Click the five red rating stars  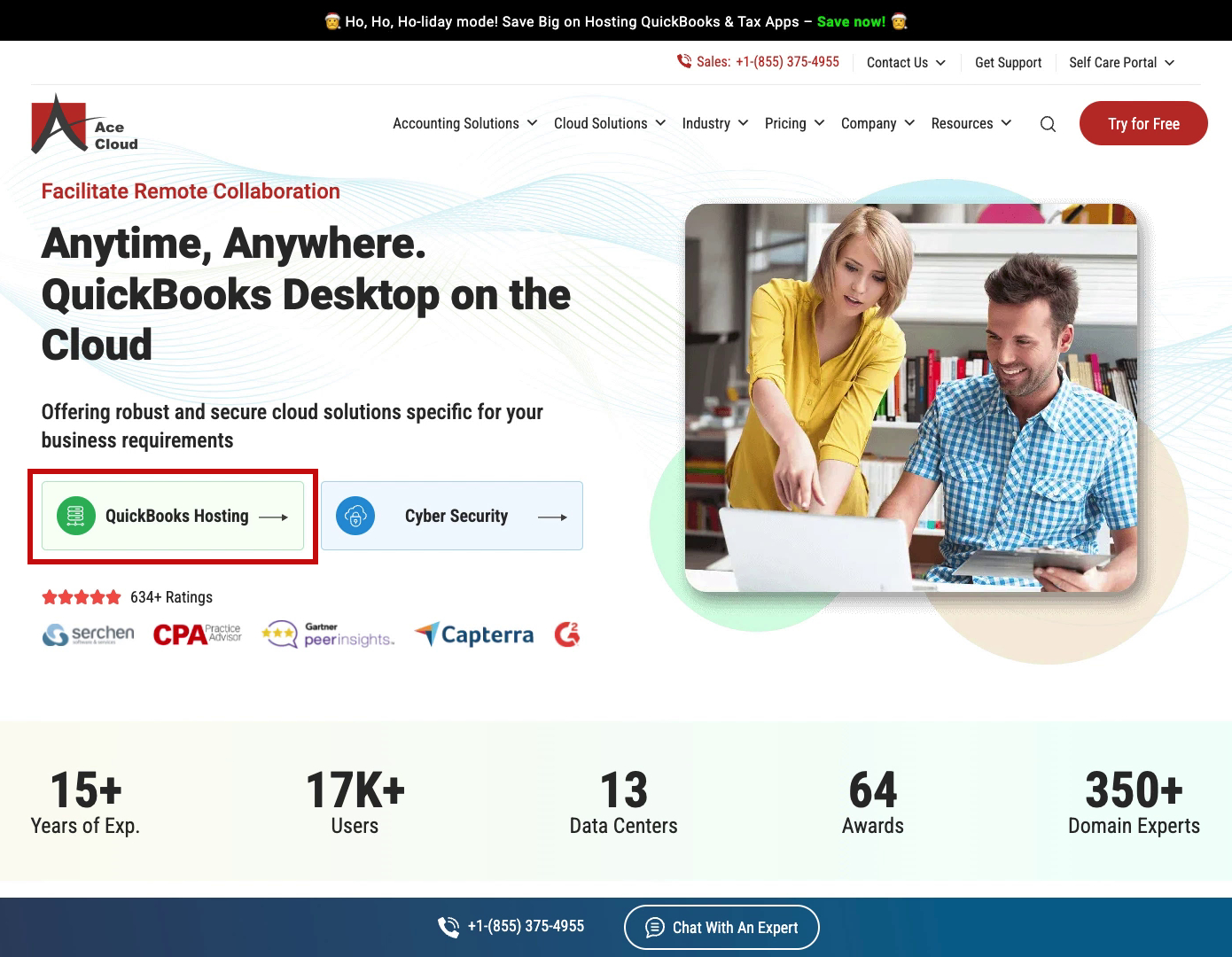tap(82, 597)
